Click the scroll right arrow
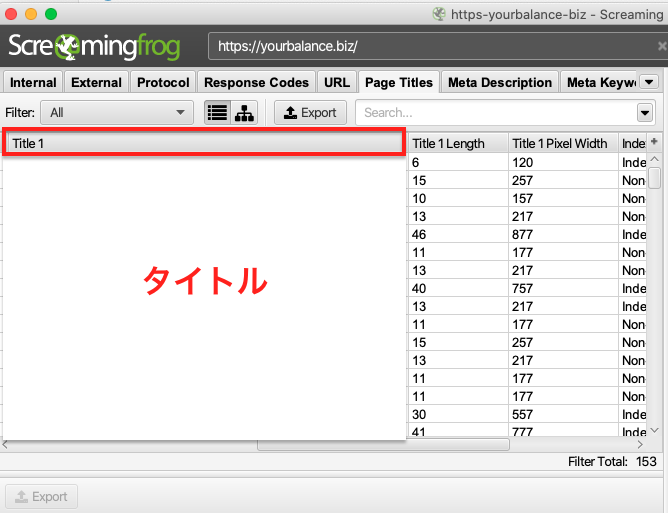This screenshot has height=513, width=668. point(640,444)
